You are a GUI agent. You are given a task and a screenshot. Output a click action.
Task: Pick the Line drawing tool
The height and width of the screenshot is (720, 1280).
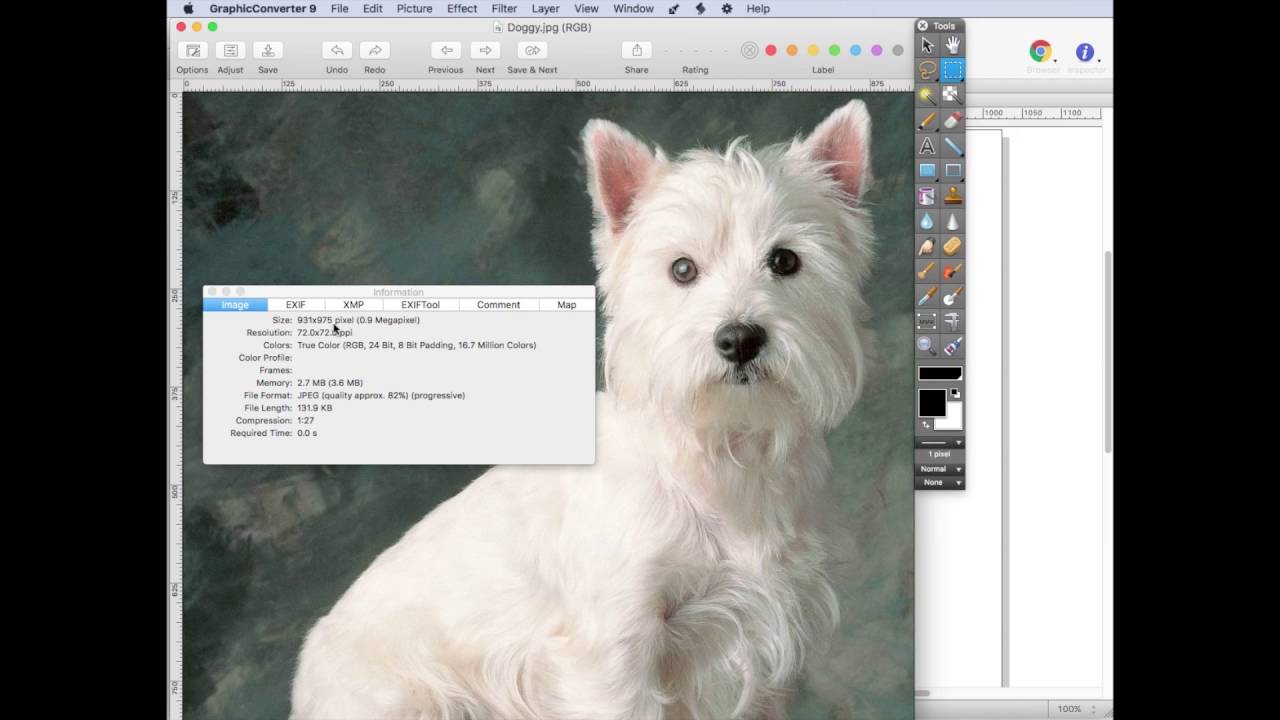[953, 146]
